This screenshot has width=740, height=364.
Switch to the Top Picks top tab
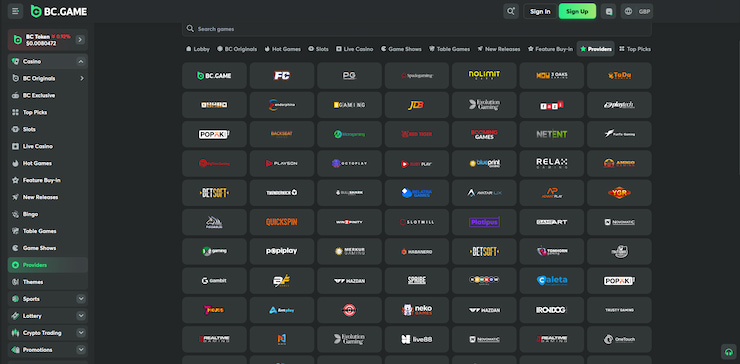(635, 49)
